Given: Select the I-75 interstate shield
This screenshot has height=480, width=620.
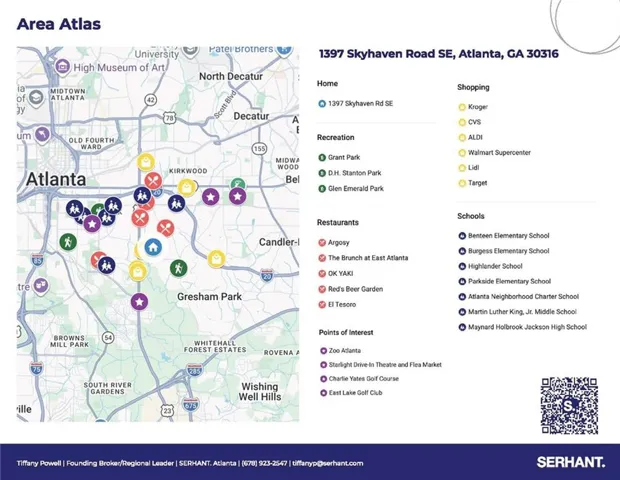Looking at the screenshot, I should coord(36,369).
